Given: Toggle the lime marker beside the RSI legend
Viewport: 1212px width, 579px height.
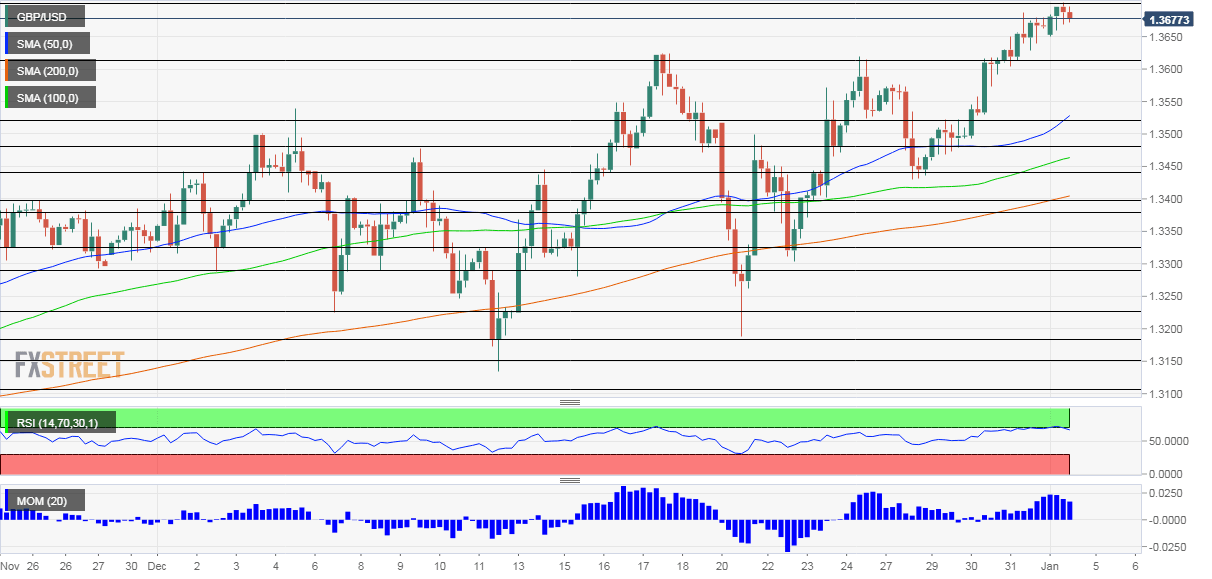Looking at the screenshot, I should [5, 422].
